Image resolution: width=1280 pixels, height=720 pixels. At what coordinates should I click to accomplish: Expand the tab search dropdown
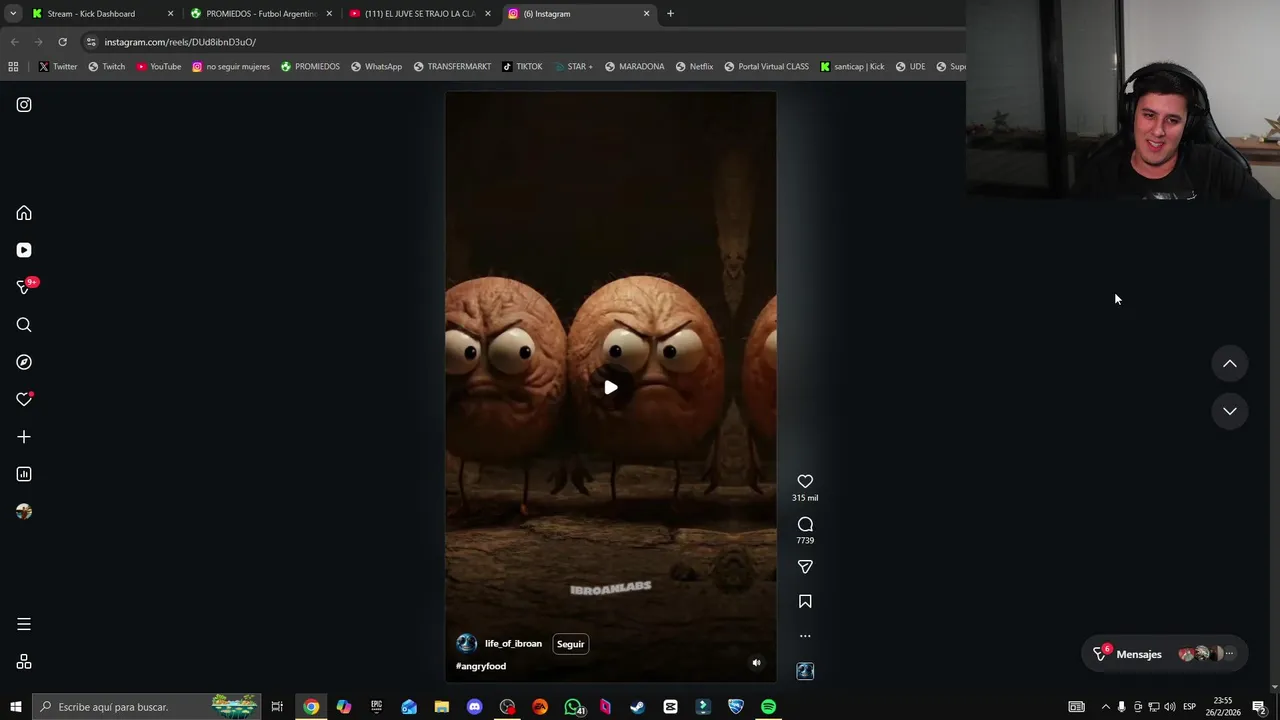tap(13, 14)
